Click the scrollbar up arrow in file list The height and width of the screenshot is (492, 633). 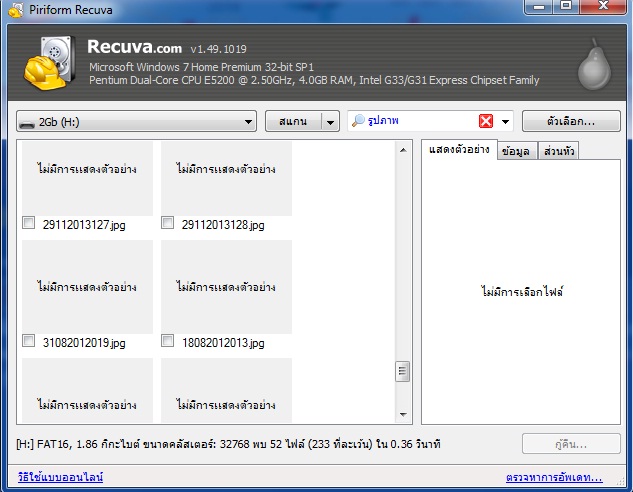(403, 150)
